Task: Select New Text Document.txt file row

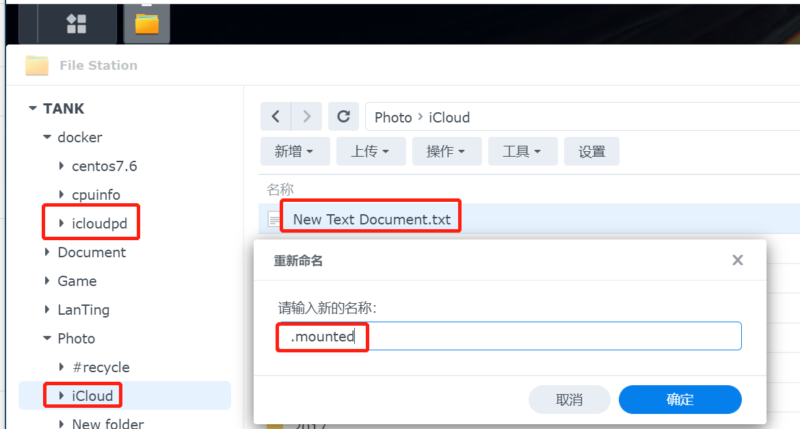Action: pos(529,219)
